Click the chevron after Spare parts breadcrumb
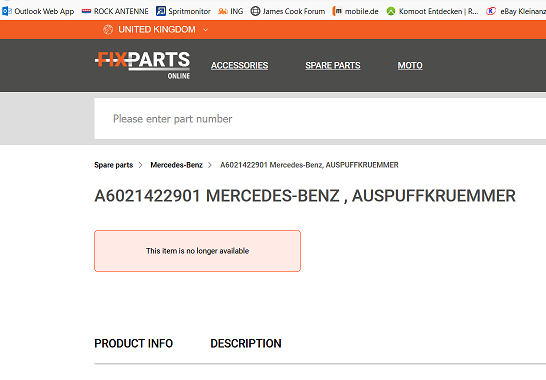546x380 pixels. click(140, 165)
